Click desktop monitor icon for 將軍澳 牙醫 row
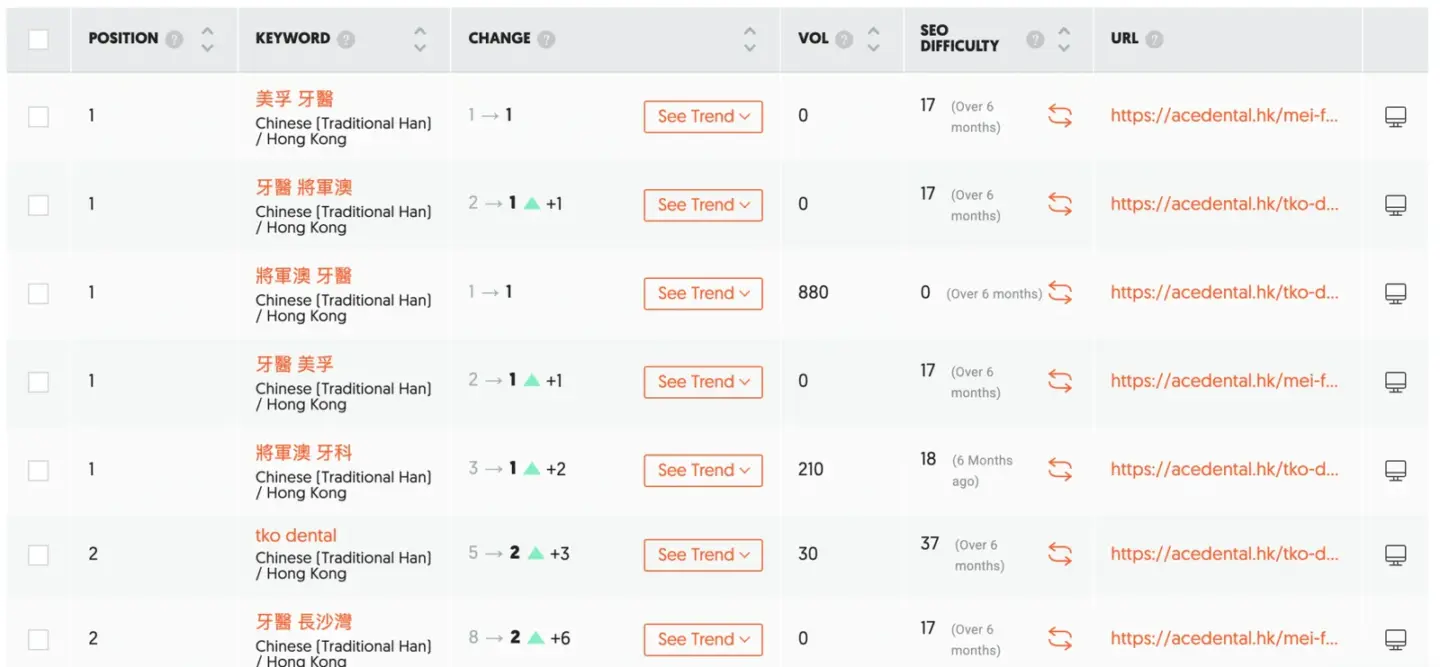 [x=1396, y=293]
